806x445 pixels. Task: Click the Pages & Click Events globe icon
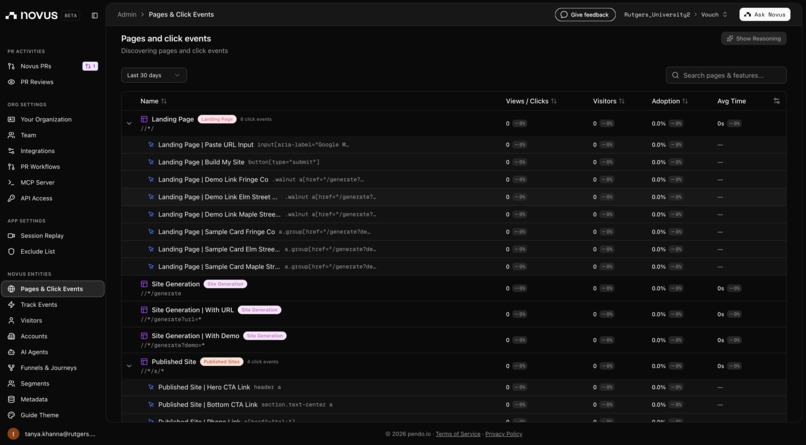(x=11, y=289)
